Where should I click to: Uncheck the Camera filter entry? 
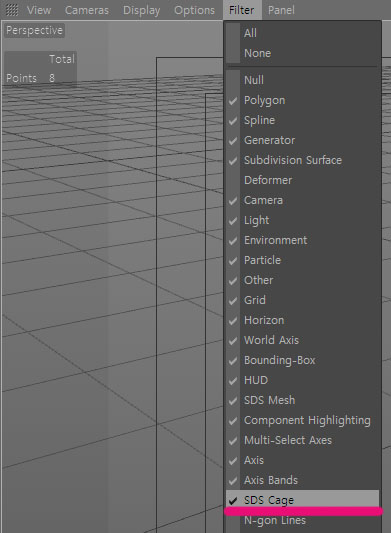[x=303, y=200]
